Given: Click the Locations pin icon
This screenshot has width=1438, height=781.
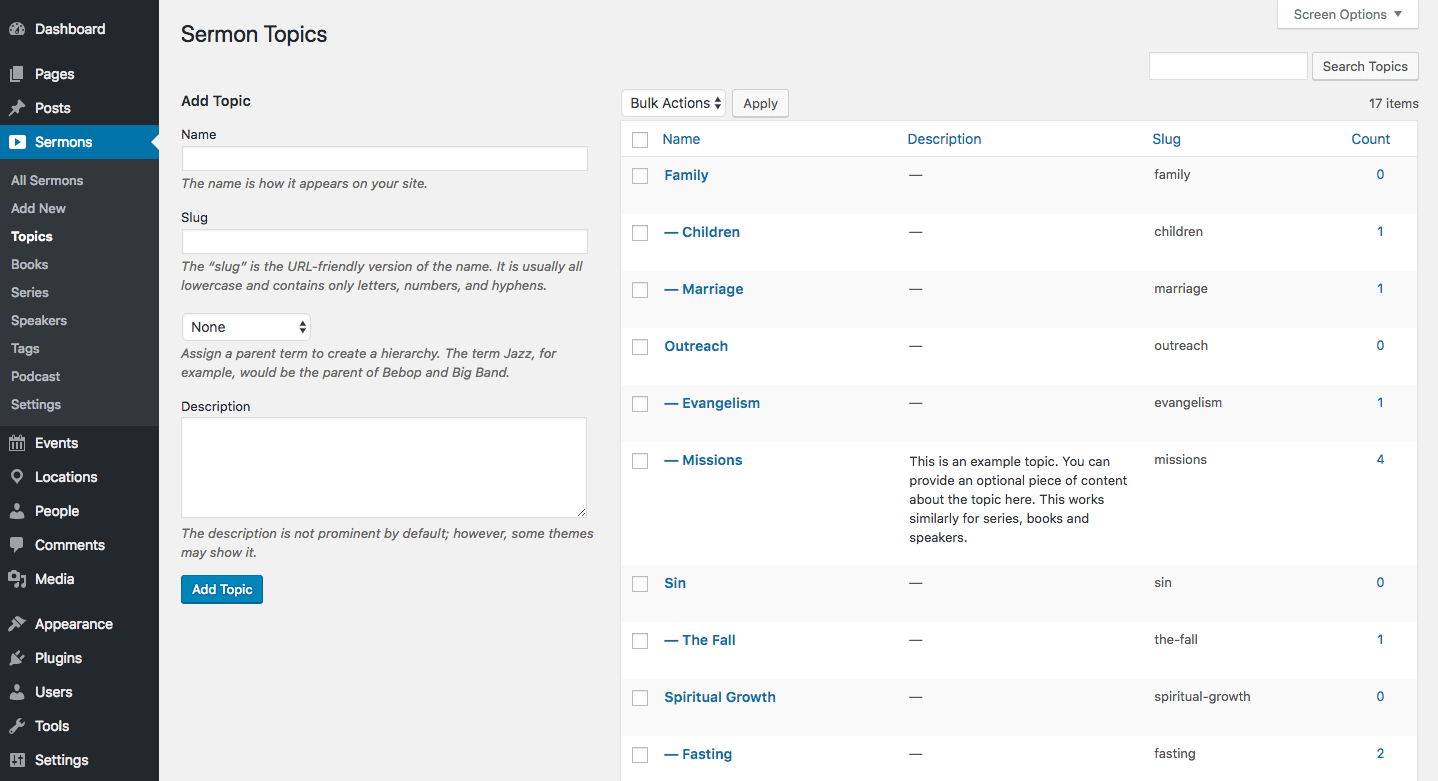Looking at the screenshot, I should 17,477.
